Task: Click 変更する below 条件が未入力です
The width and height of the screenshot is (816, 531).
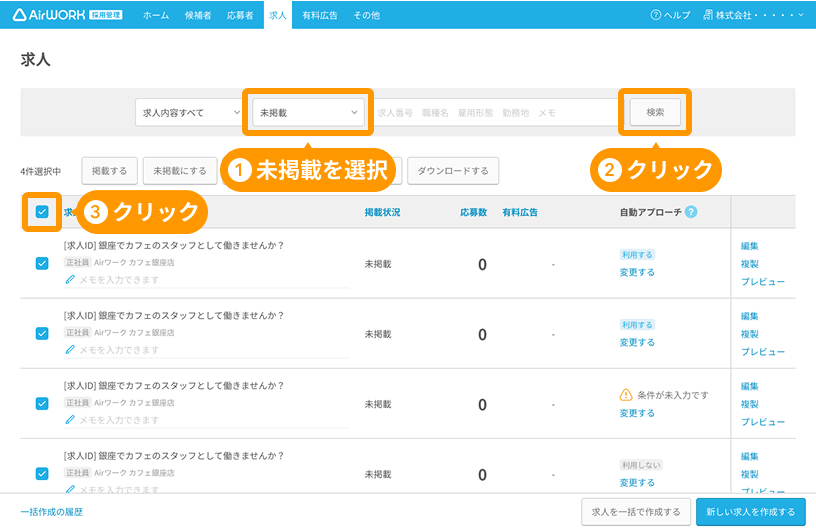Action: pos(637,413)
